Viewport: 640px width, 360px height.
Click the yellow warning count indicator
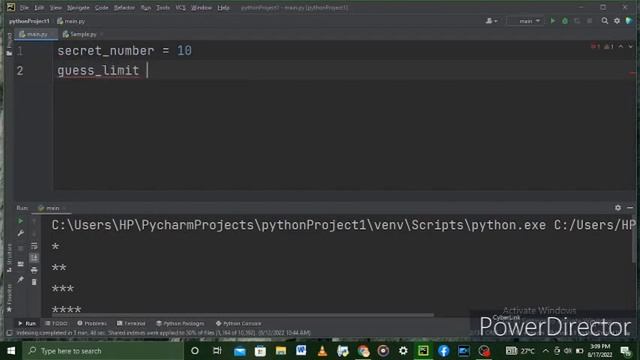coord(609,47)
